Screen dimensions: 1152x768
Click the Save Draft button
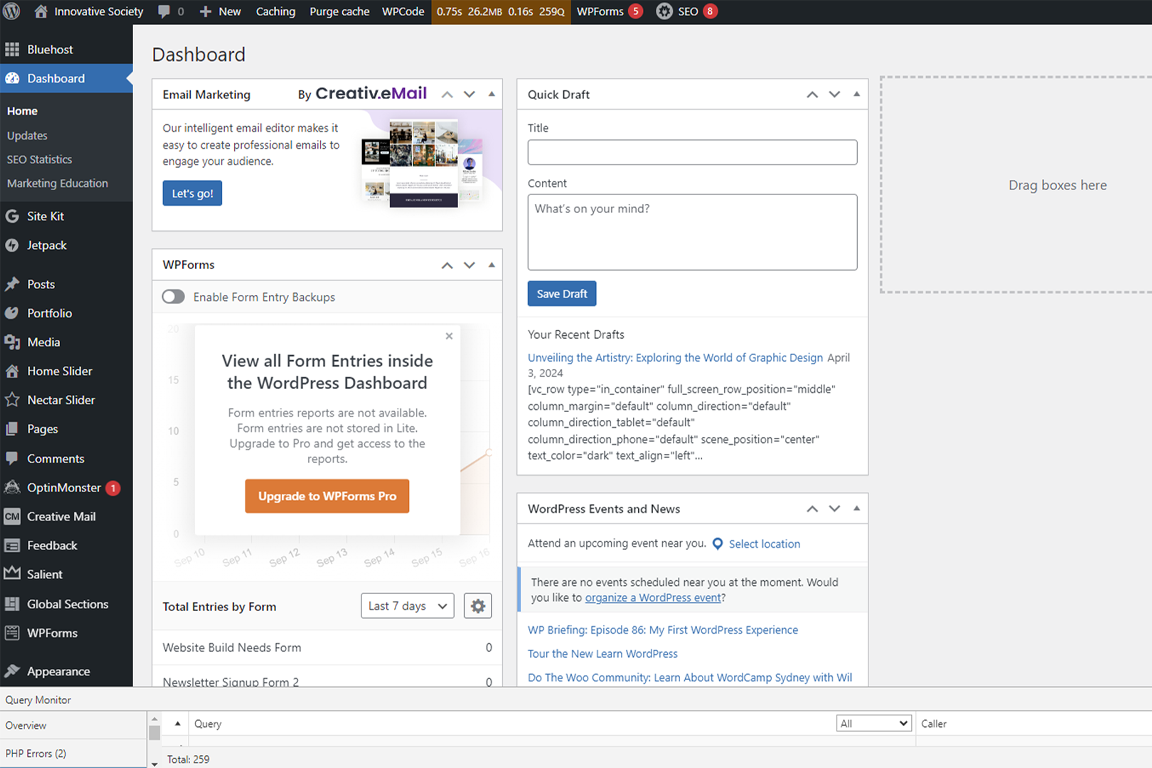[x=562, y=294]
